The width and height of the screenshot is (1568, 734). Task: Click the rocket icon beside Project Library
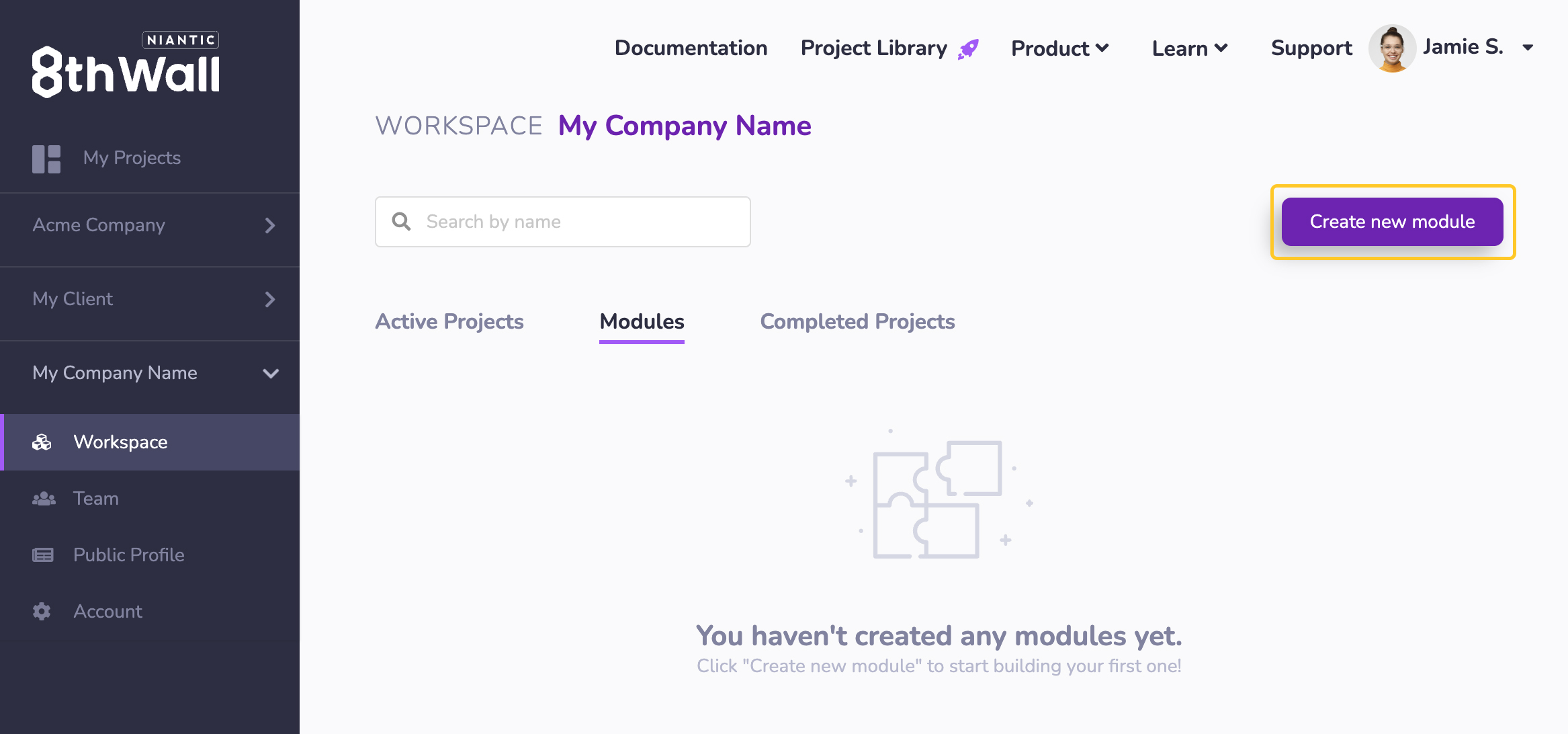(x=968, y=48)
